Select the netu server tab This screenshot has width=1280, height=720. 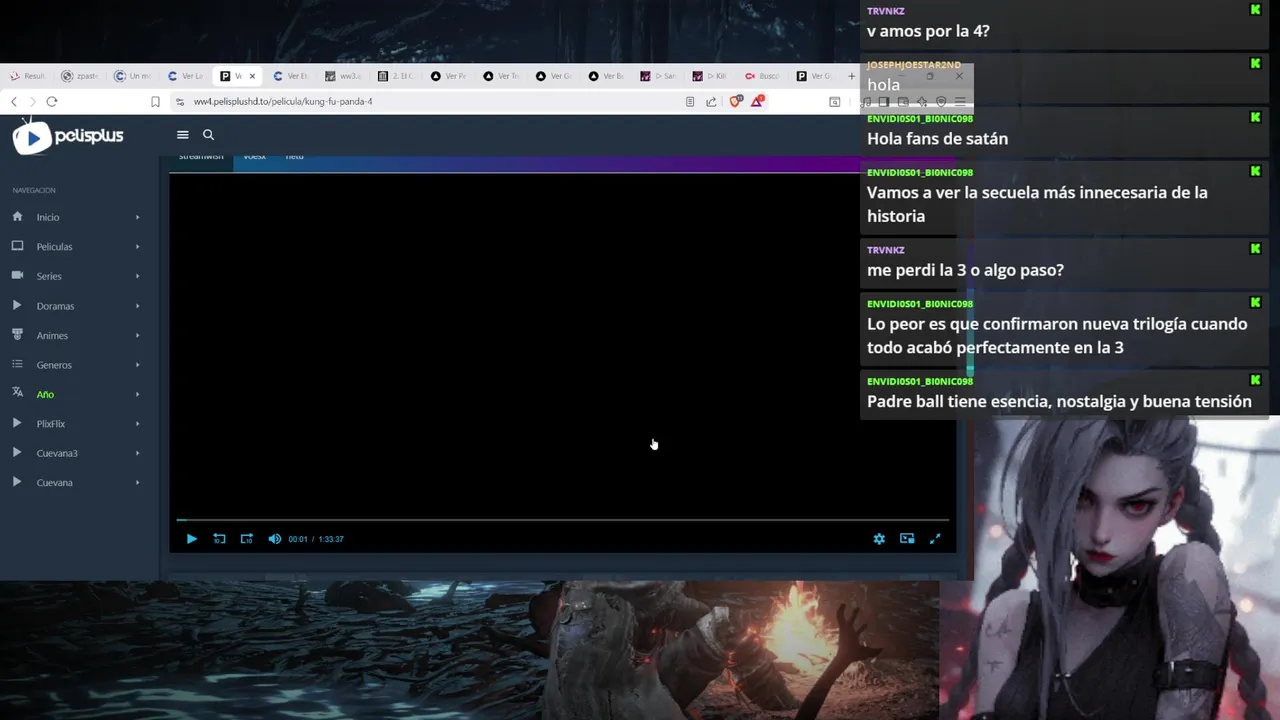tap(294, 158)
